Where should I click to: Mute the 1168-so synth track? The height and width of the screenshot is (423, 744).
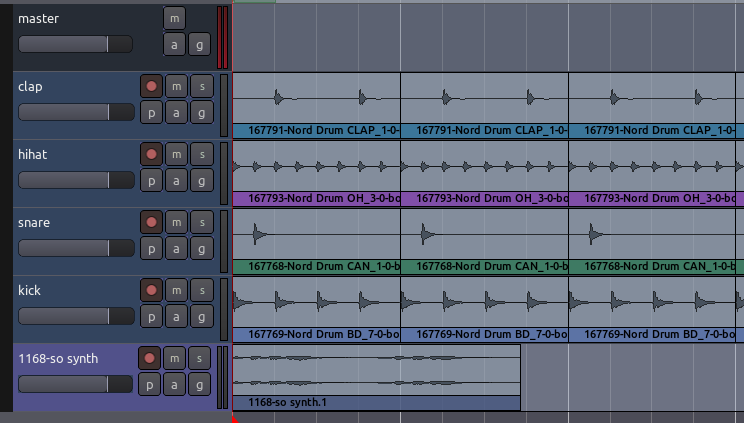tap(175, 358)
